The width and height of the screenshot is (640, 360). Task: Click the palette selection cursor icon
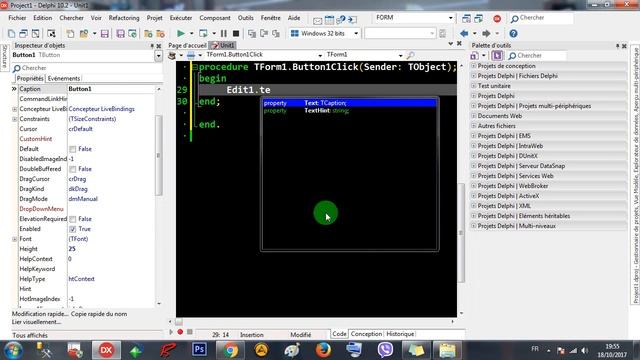coord(497,55)
